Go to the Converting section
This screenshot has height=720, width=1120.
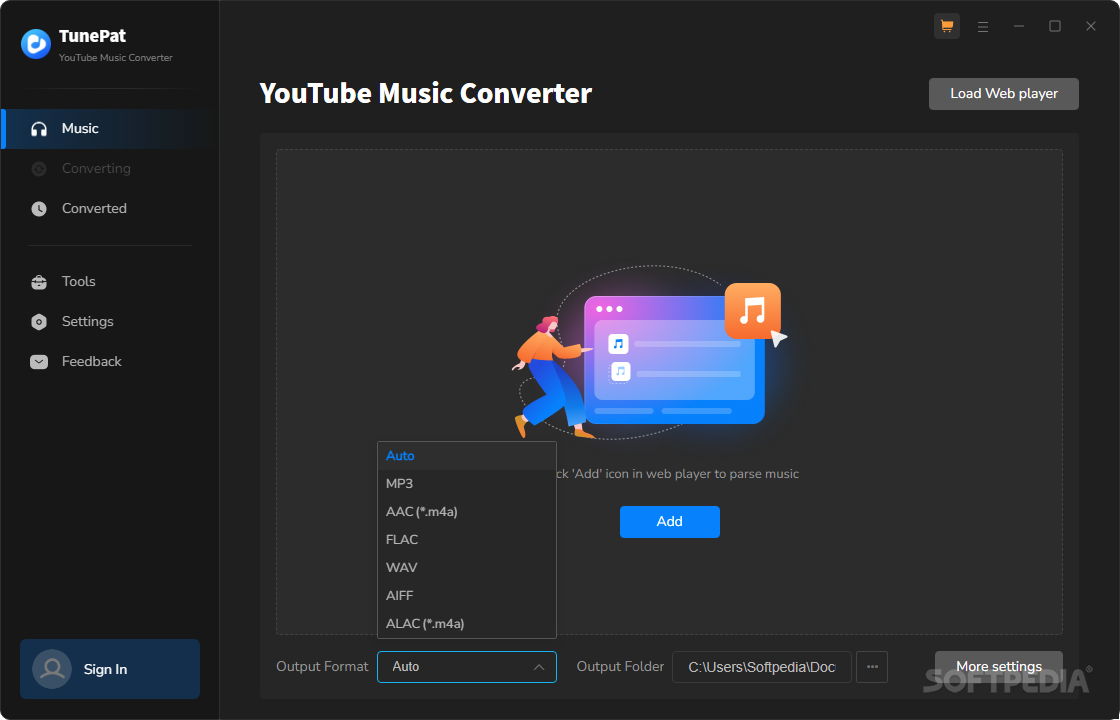coord(110,169)
